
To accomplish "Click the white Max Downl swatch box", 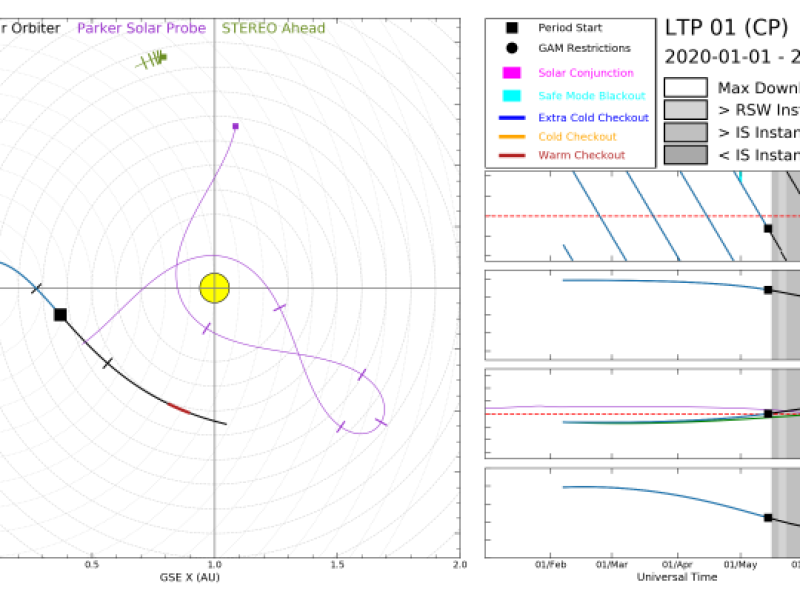I will point(686,87).
